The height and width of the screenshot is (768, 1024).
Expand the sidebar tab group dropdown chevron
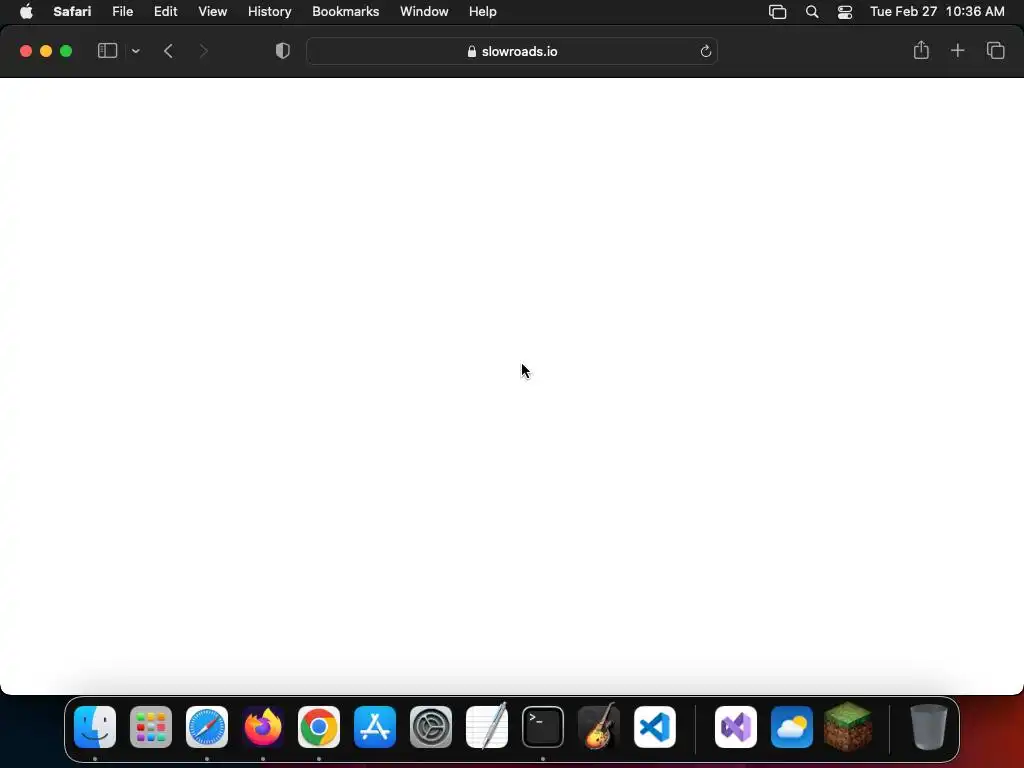(136, 51)
